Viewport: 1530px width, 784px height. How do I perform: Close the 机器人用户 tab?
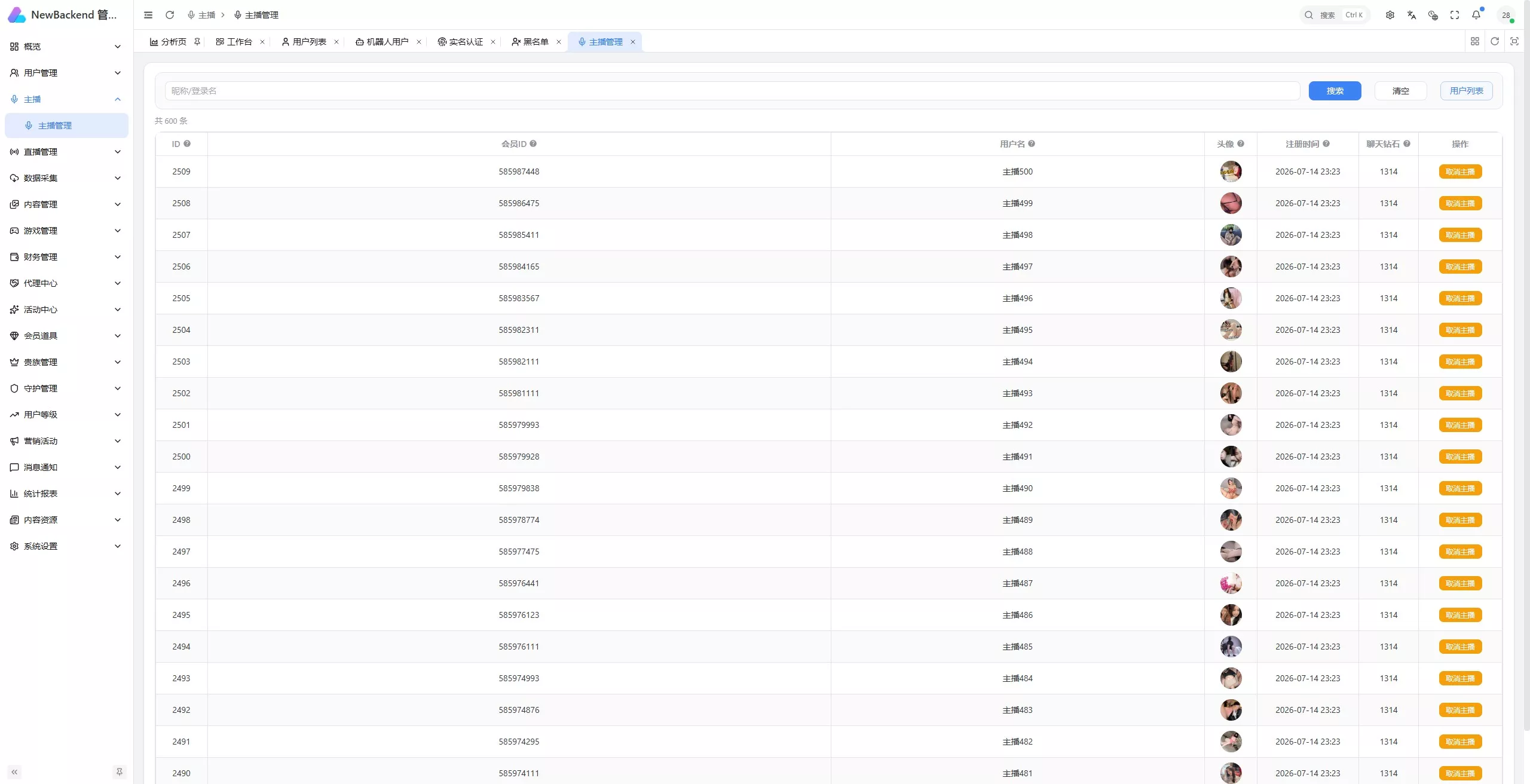(x=419, y=42)
